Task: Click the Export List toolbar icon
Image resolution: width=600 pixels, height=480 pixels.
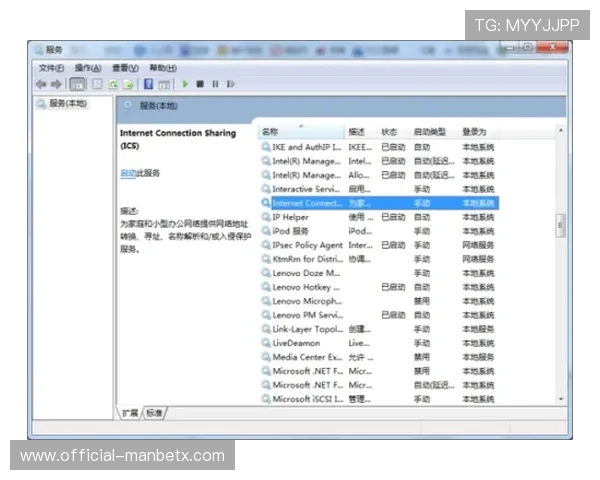Action: [x=128, y=84]
